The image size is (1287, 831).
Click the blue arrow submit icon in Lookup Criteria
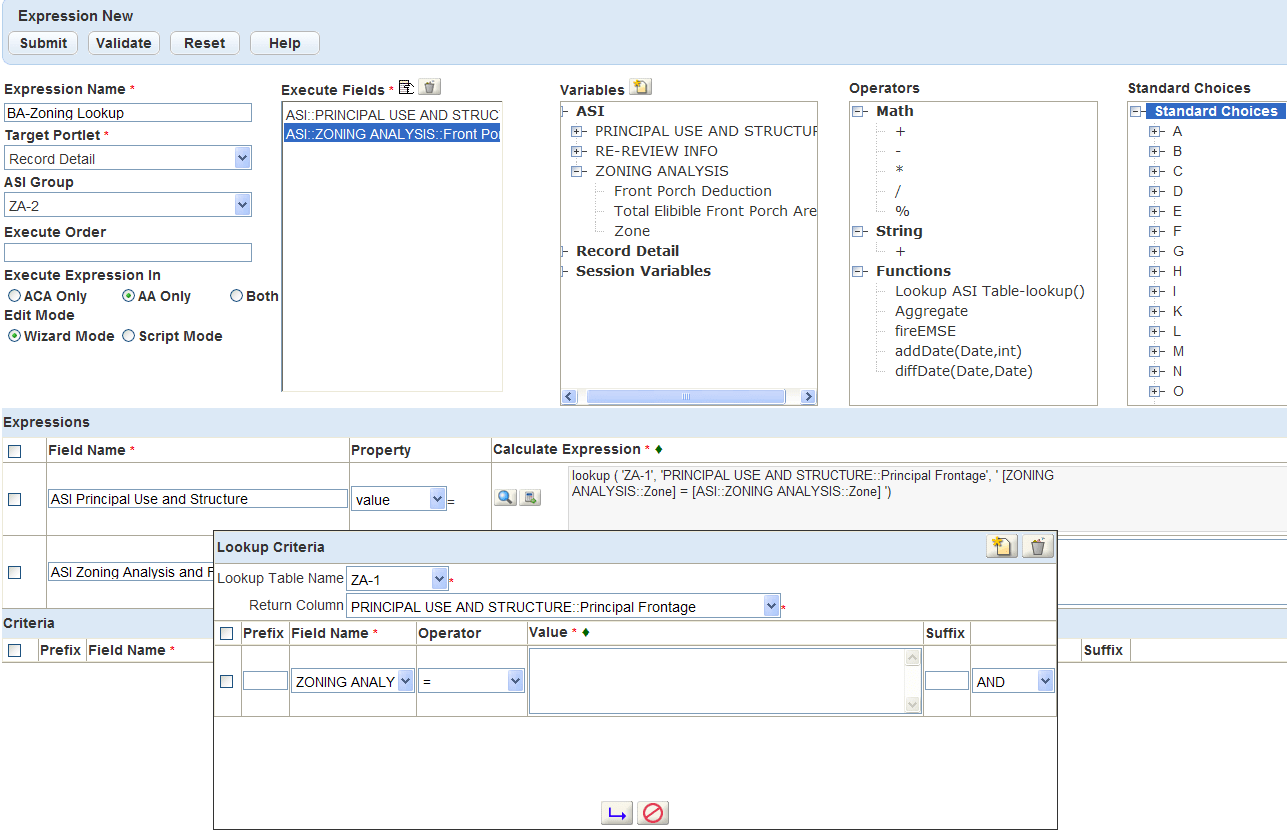point(617,813)
